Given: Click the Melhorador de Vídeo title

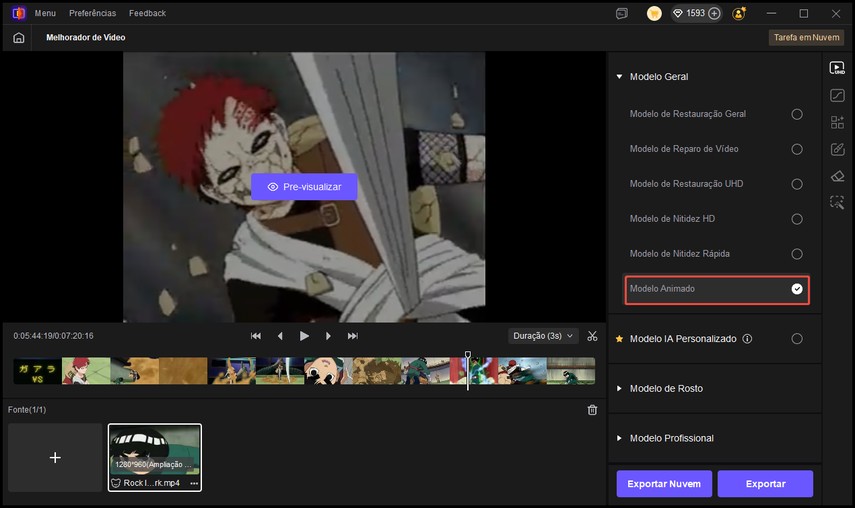Looking at the screenshot, I should coord(86,38).
